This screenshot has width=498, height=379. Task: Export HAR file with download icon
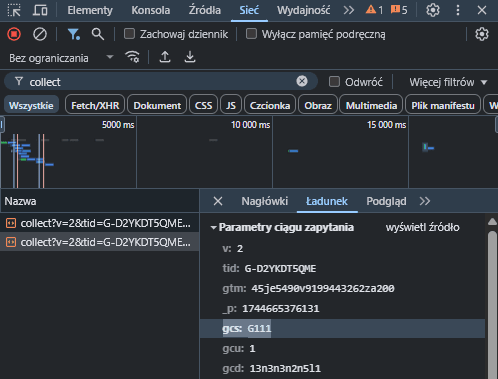(x=190, y=57)
